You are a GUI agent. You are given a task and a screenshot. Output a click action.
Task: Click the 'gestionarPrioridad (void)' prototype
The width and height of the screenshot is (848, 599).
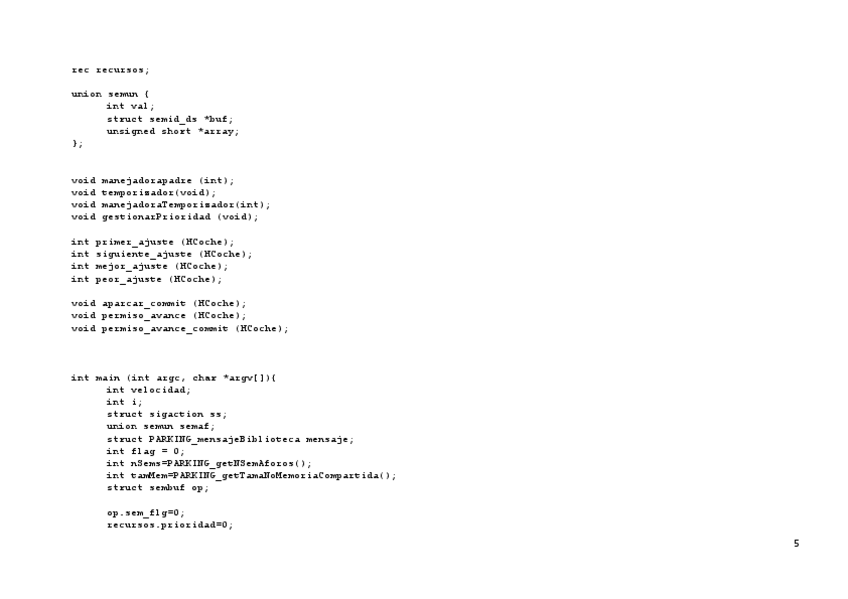165,217
